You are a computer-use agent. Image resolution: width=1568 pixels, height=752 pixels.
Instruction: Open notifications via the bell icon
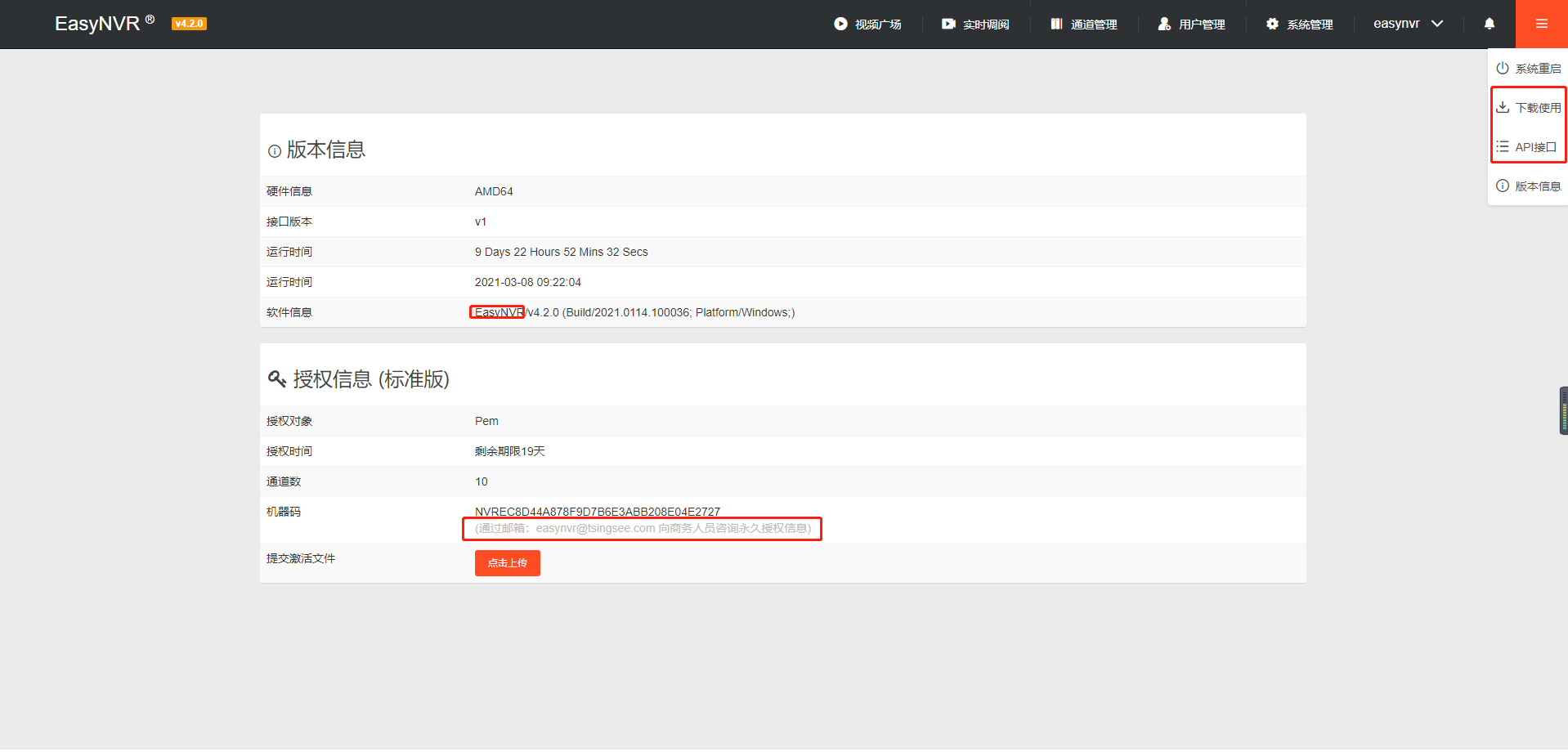point(1490,24)
